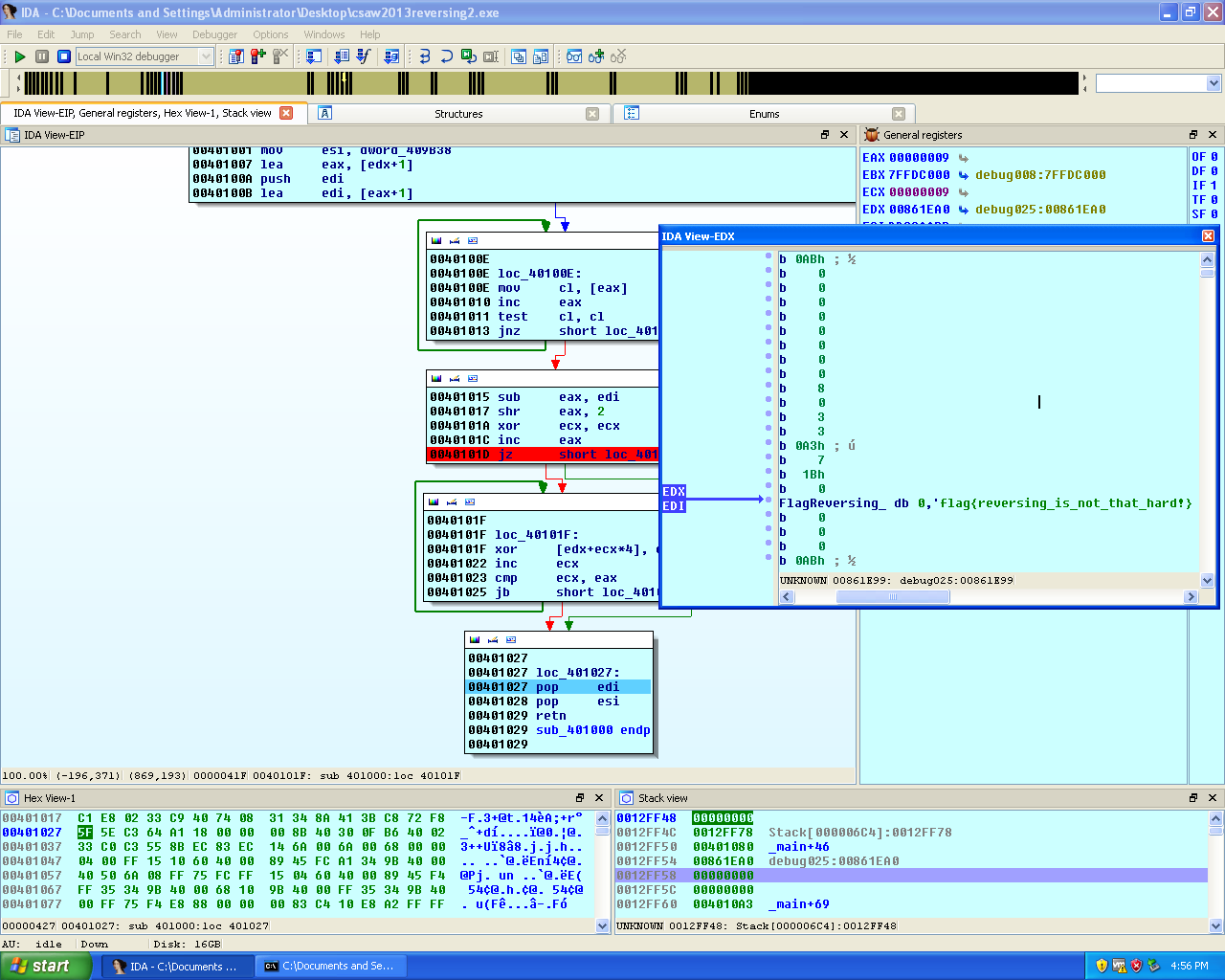Image resolution: width=1225 pixels, height=980 pixels.
Task: Click the add breakpoint icon
Action: click(258, 56)
